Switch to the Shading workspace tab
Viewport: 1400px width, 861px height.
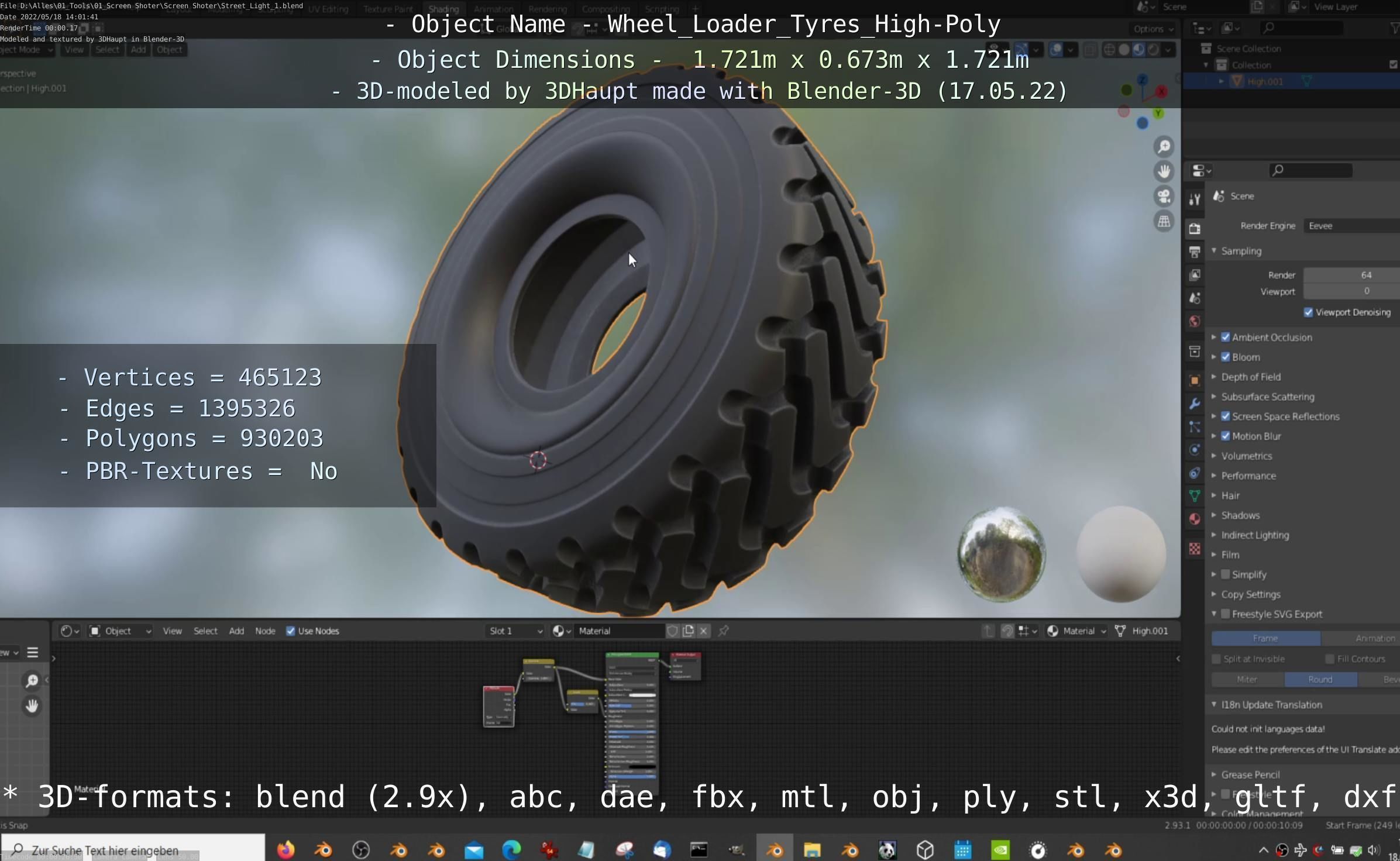pos(443,9)
